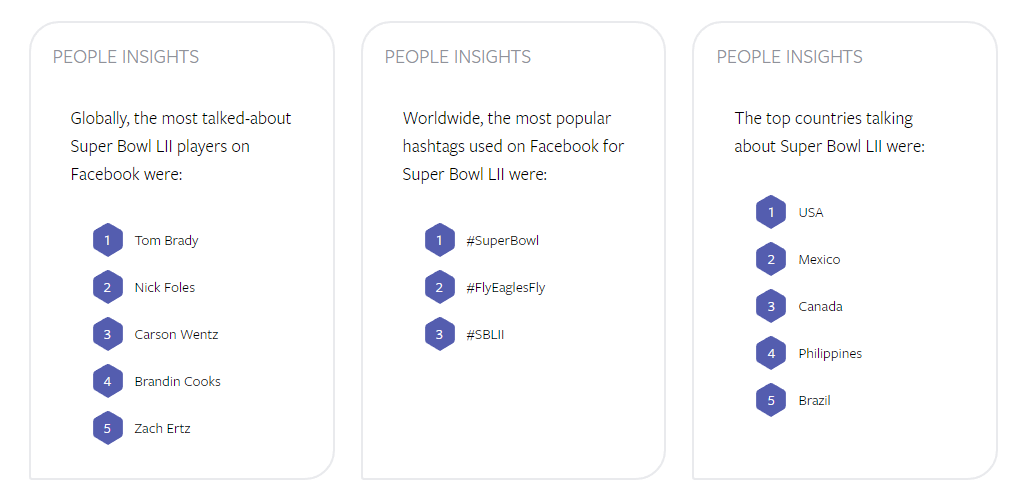Select the Mexico country entry
1015x486 pixels.
click(x=820, y=260)
